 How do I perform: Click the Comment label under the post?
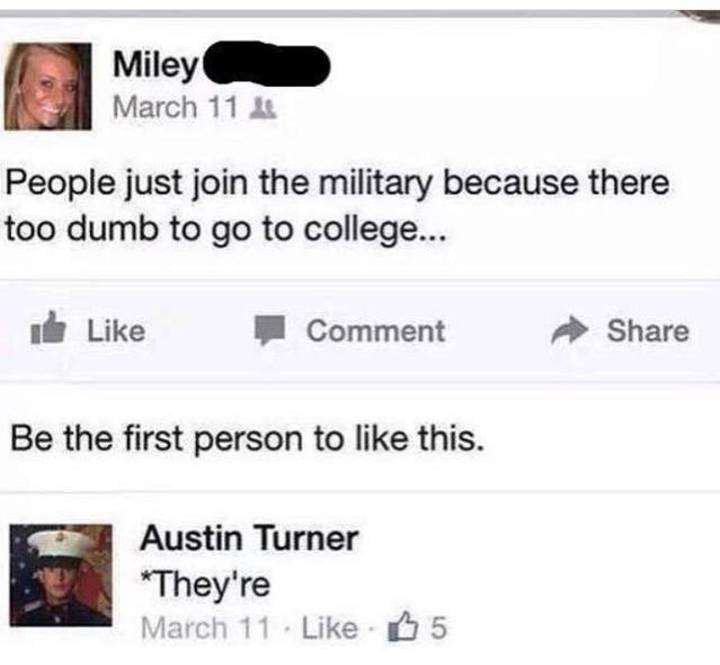click(376, 331)
